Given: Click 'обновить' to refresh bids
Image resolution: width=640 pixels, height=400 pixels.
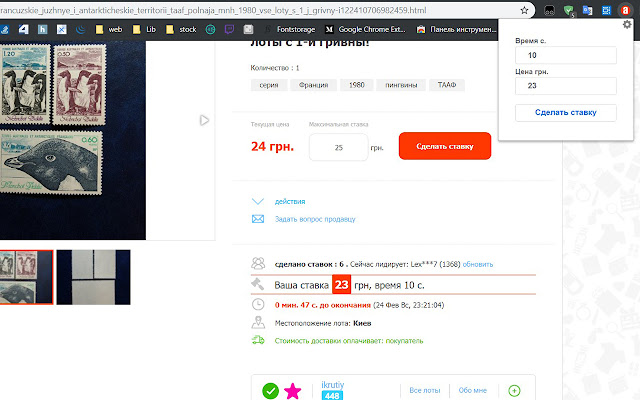Looking at the screenshot, I should 478,264.
